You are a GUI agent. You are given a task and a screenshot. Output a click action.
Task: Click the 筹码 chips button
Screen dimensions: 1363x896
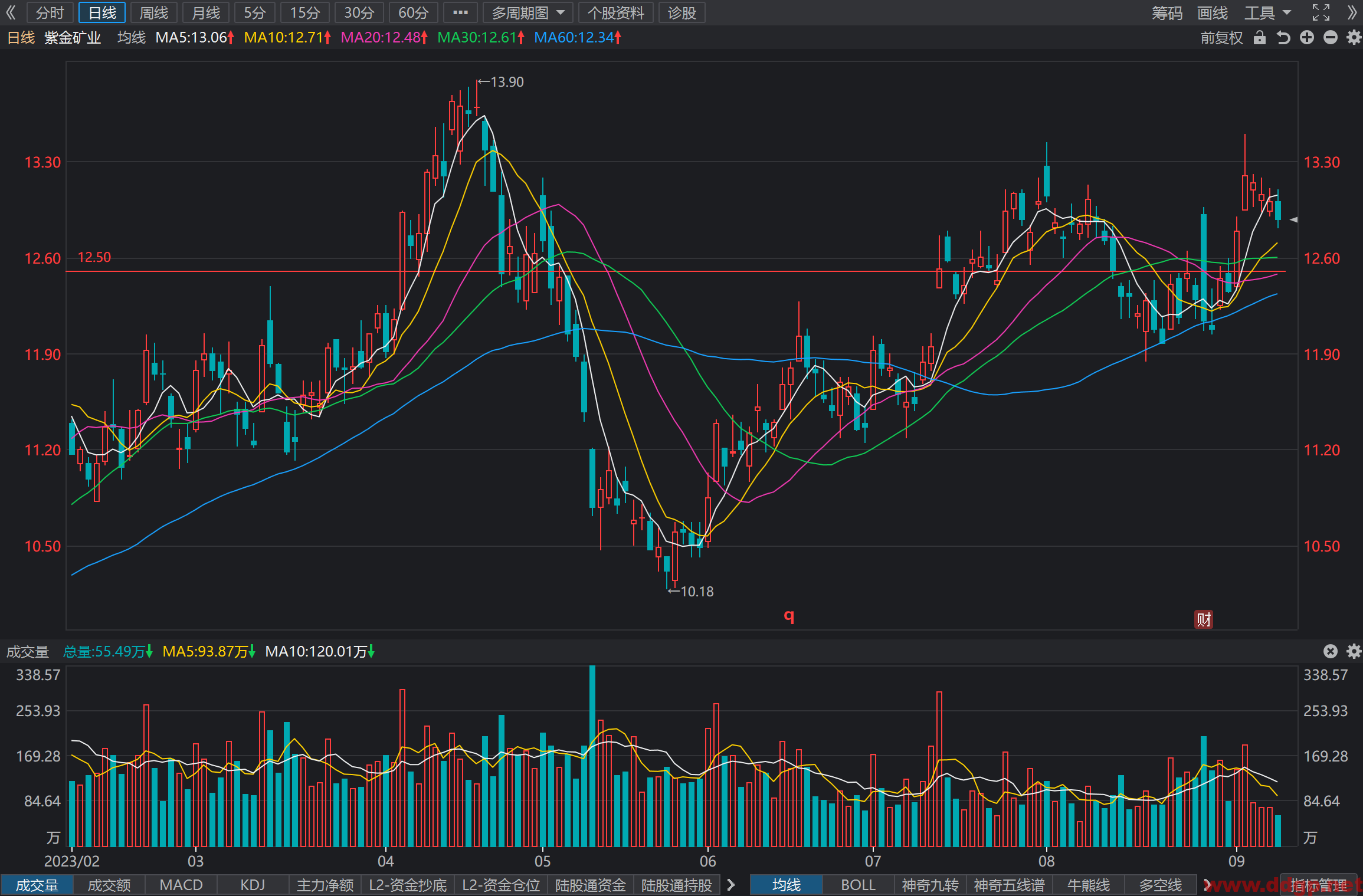(x=1167, y=12)
